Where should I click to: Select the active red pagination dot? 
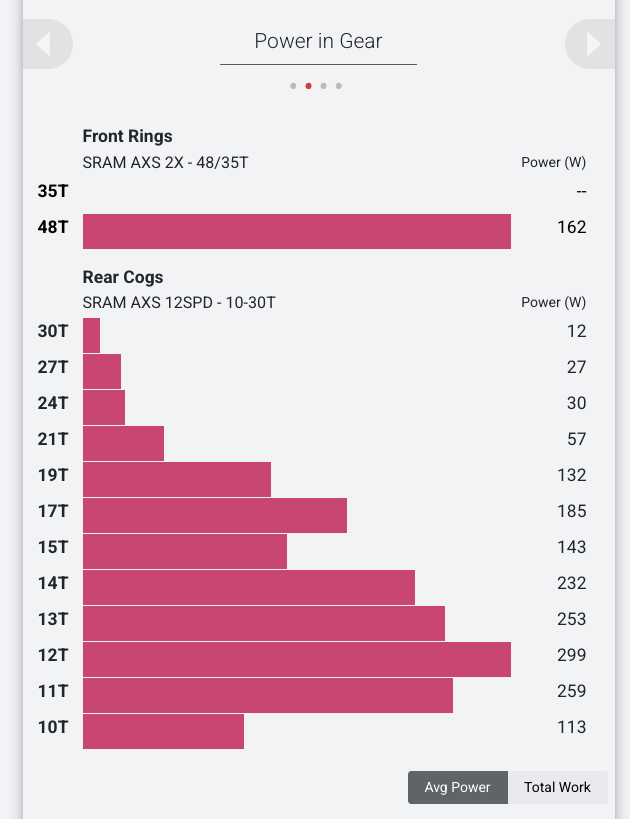[308, 86]
